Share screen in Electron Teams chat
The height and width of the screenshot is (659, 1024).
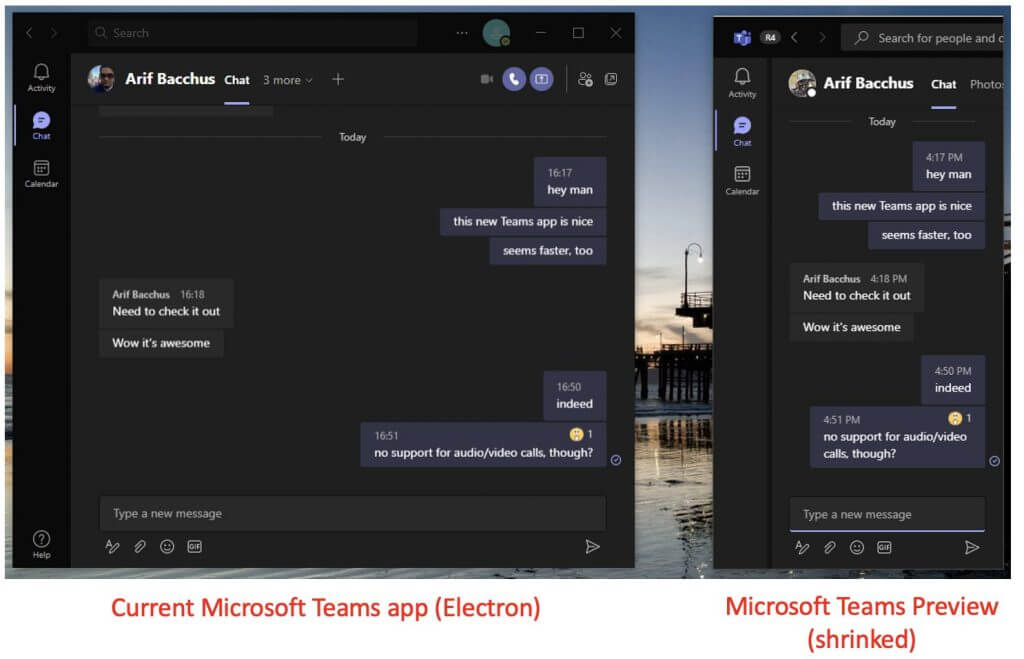point(541,79)
